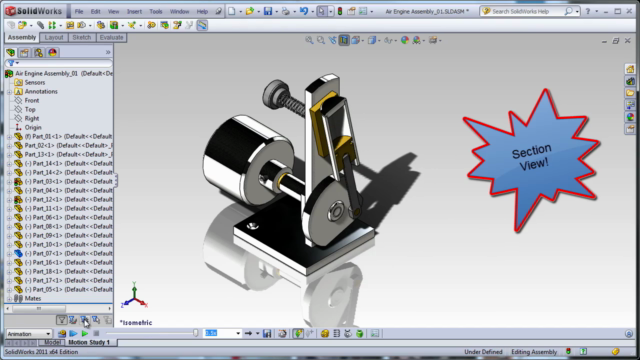Open the Display Style dropdown
Image resolution: width=640 pixels, height=360 pixels.
pos(378,40)
